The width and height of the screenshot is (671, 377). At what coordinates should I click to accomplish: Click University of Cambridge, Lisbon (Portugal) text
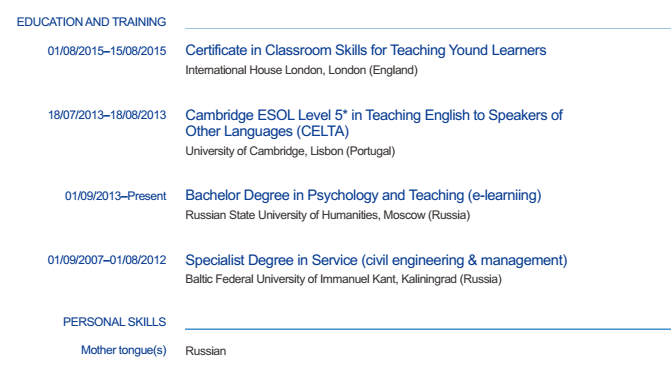290,151
